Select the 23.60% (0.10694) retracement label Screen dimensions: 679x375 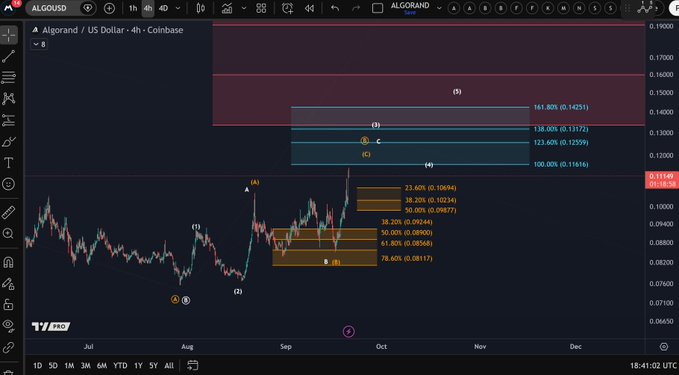pos(430,188)
